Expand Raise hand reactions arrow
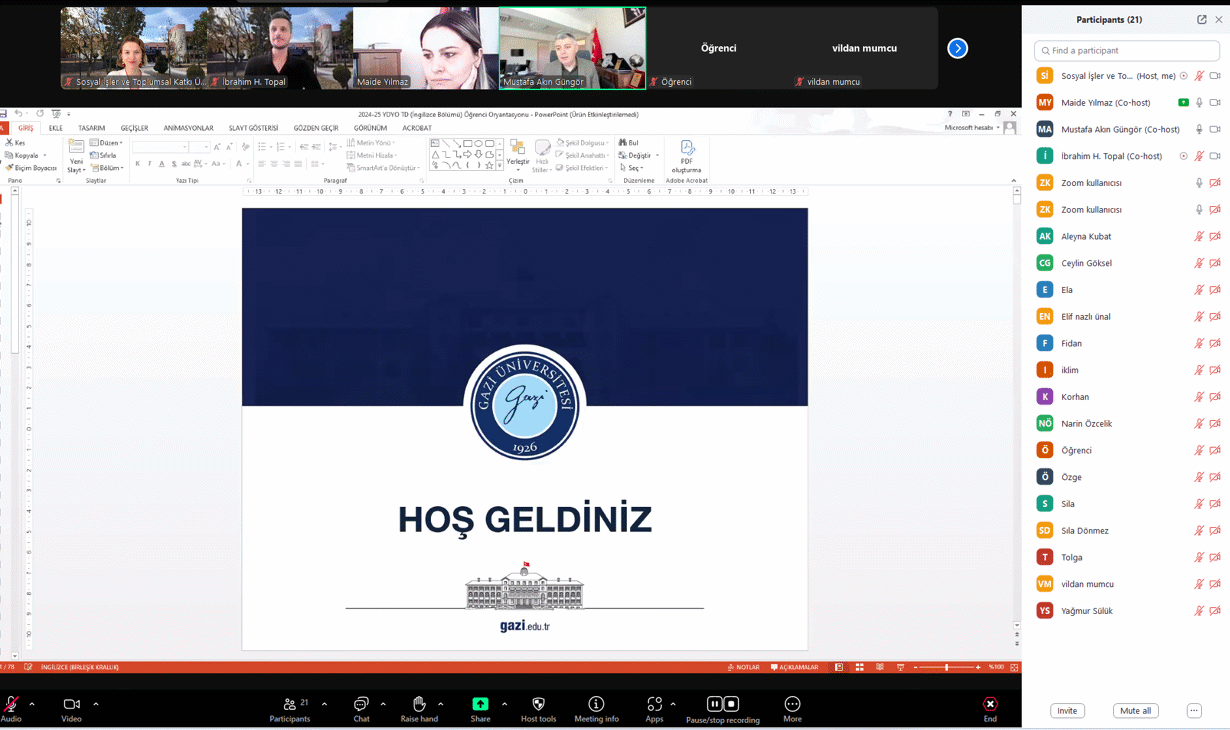The height and width of the screenshot is (730, 1230). tap(441, 704)
